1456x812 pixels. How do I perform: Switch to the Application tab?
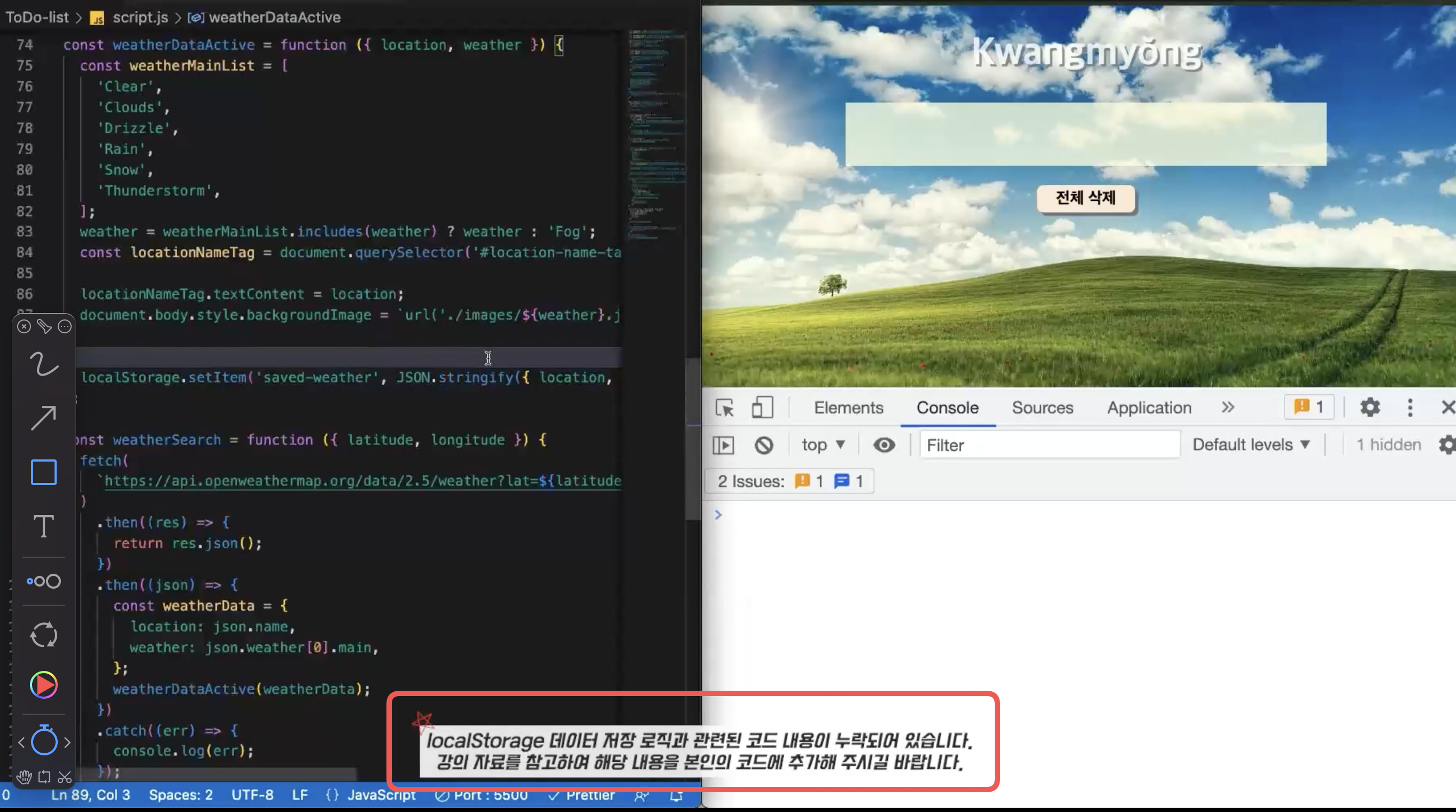coord(1149,408)
